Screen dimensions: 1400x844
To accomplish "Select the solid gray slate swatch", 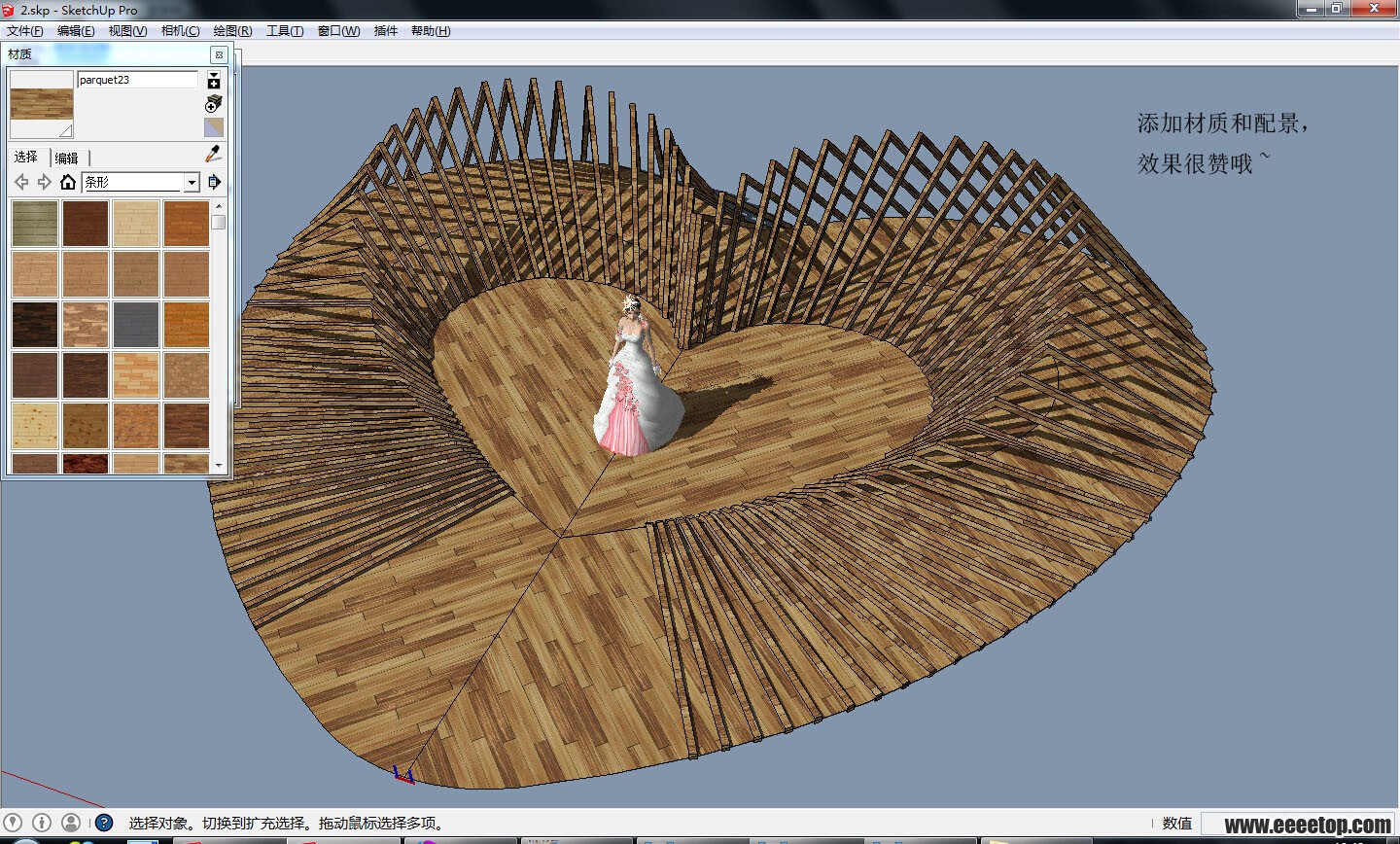I will 136,324.
